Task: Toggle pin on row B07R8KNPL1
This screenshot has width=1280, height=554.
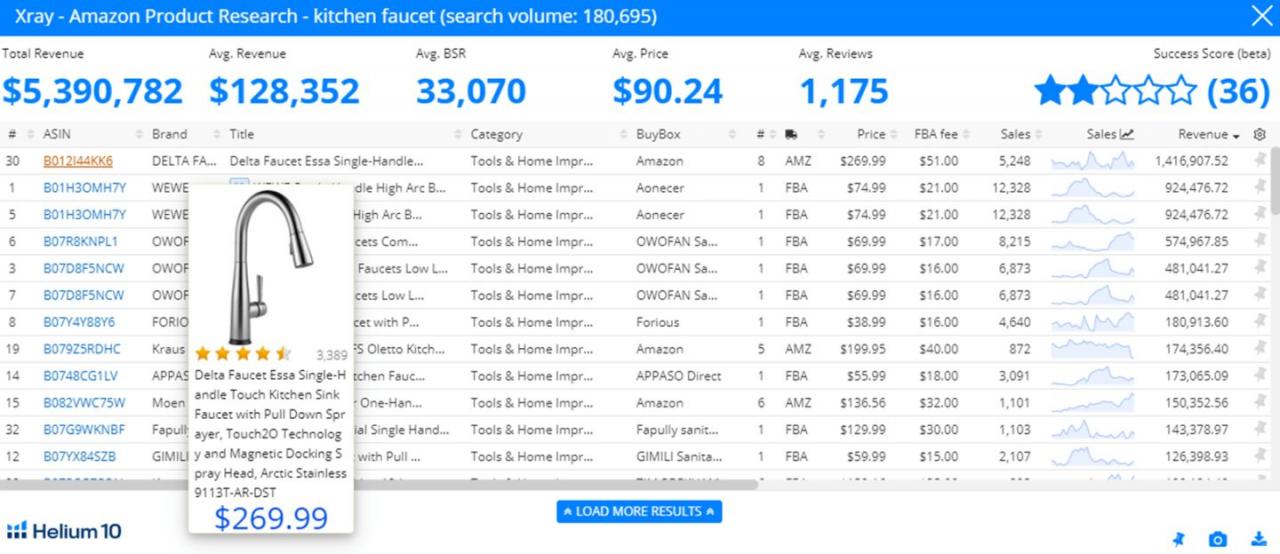Action: click(x=1260, y=241)
